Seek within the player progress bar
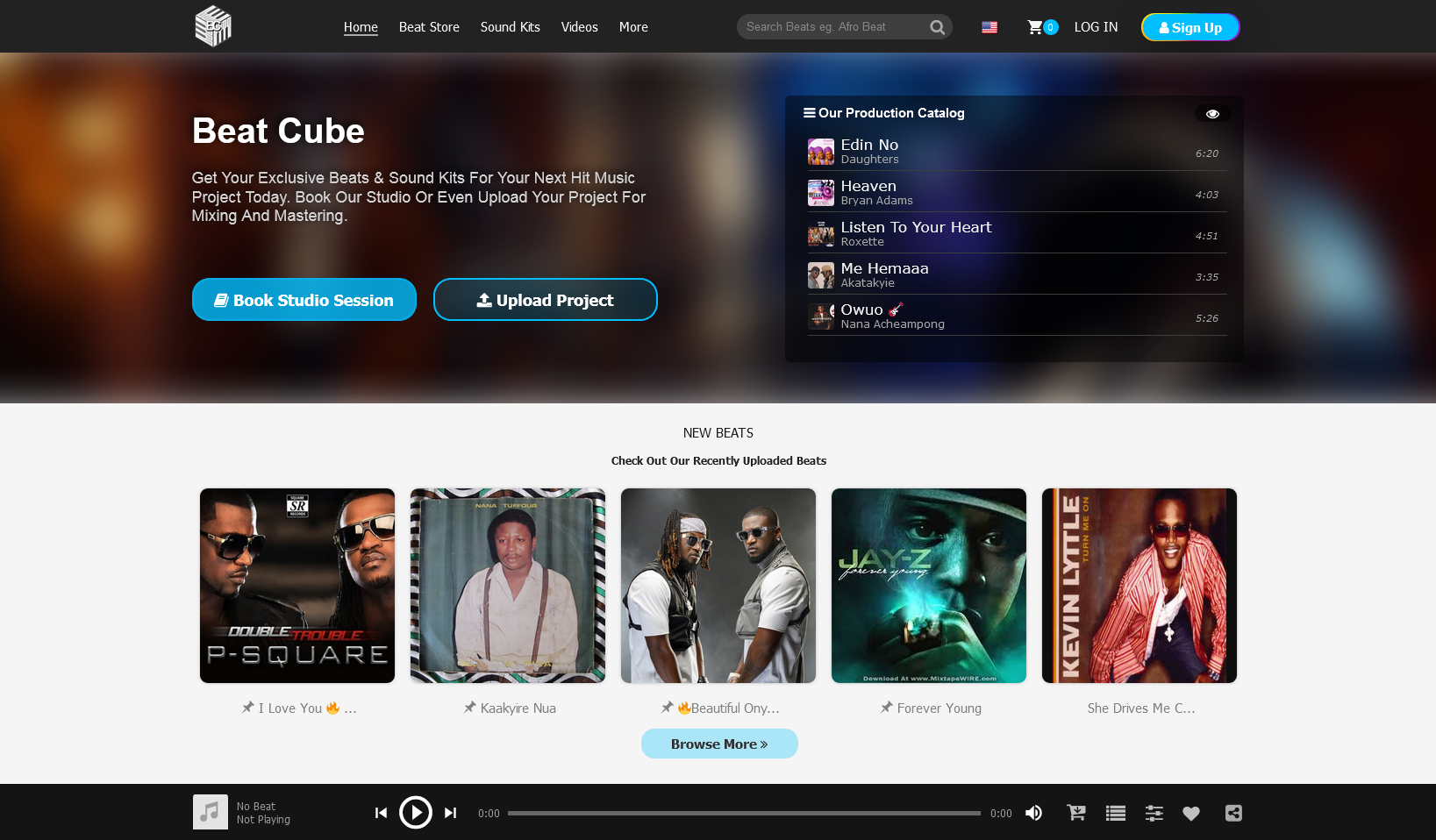This screenshot has width=1436, height=840. click(x=743, y=813)
